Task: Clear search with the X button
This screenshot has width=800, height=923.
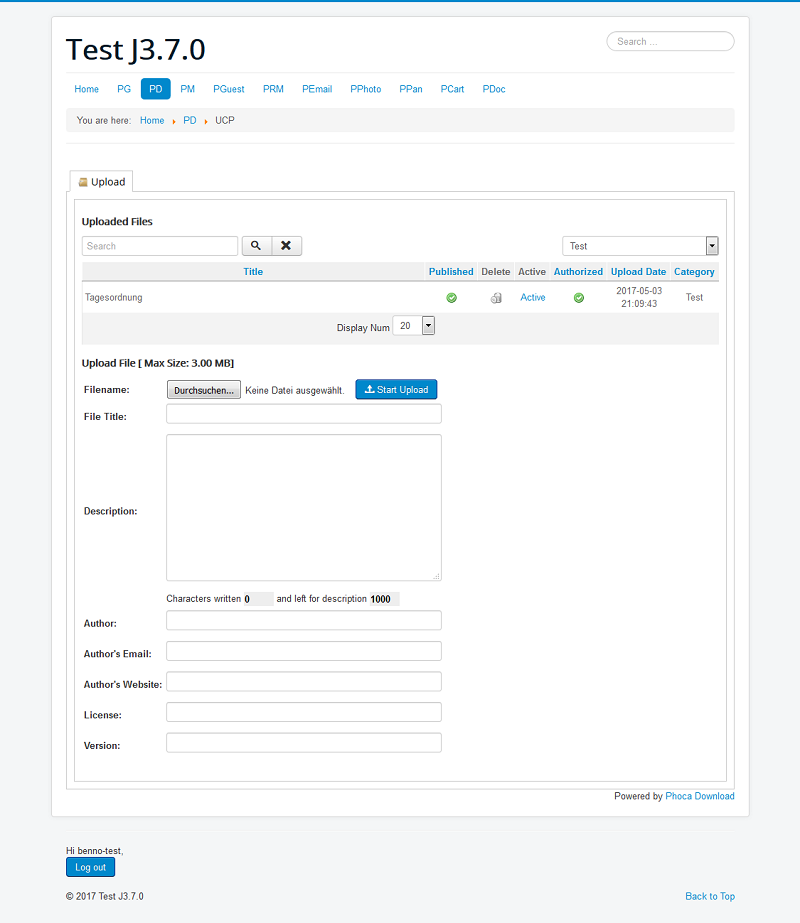Action: [286, 246]
